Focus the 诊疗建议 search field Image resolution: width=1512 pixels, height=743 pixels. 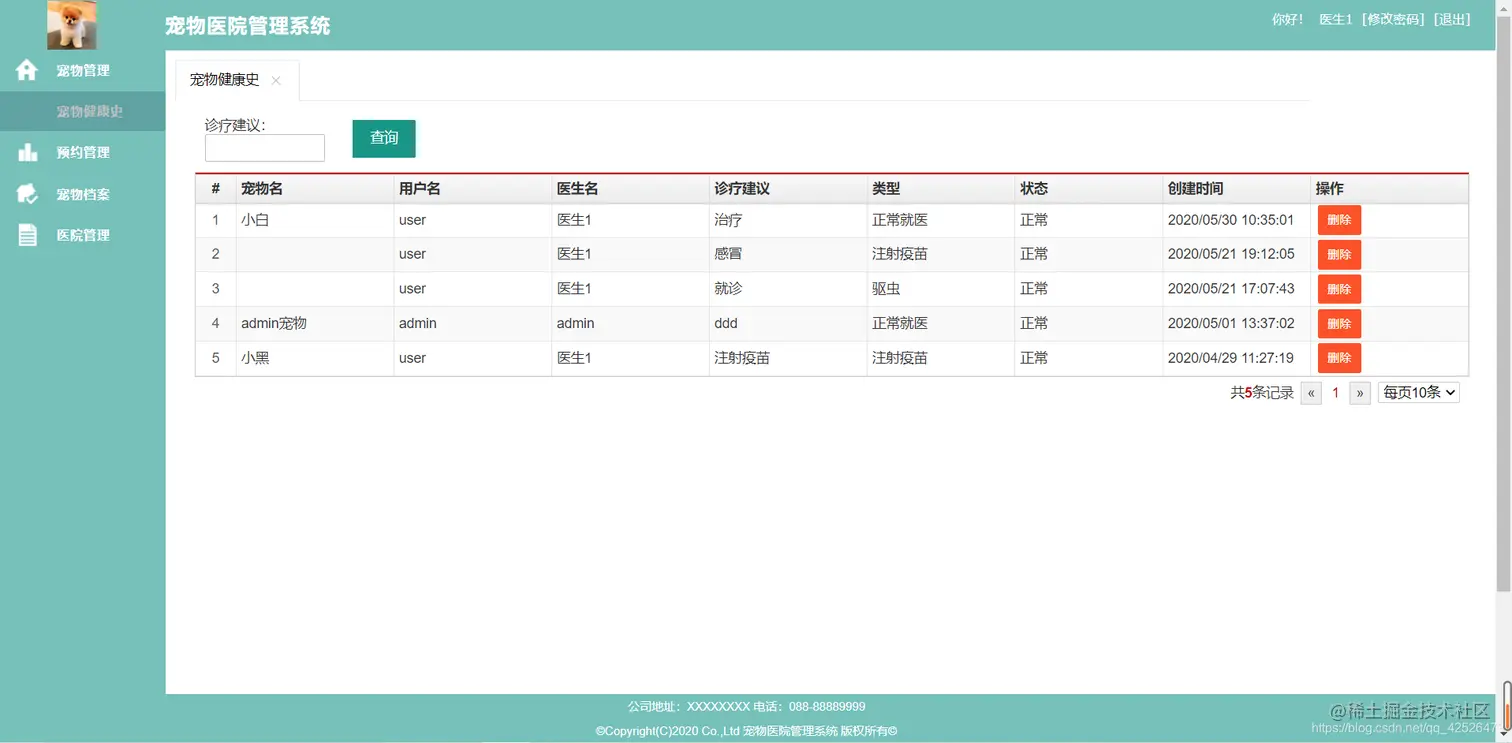tap(265, 148)
